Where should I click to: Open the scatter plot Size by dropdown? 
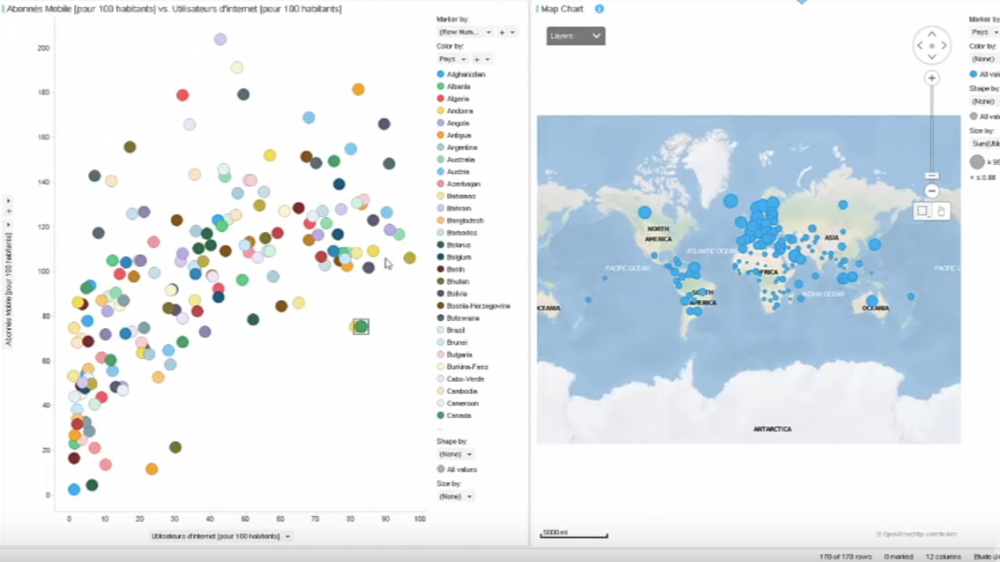pos(455,496)
